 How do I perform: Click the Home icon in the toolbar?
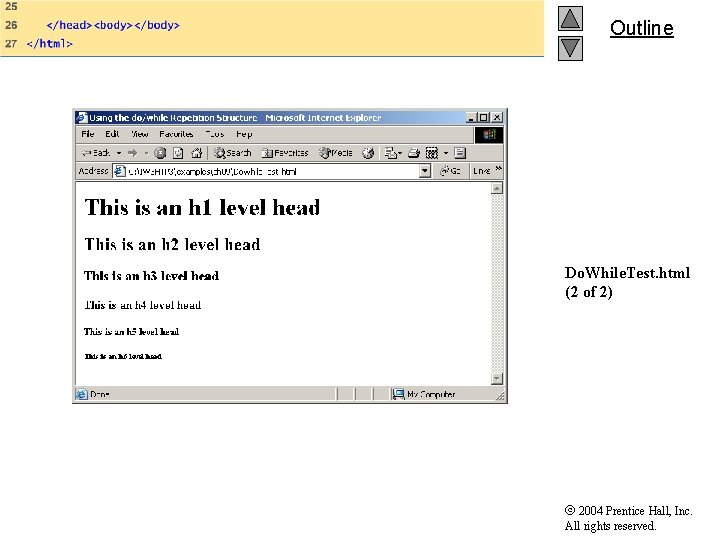coord(197,153)
